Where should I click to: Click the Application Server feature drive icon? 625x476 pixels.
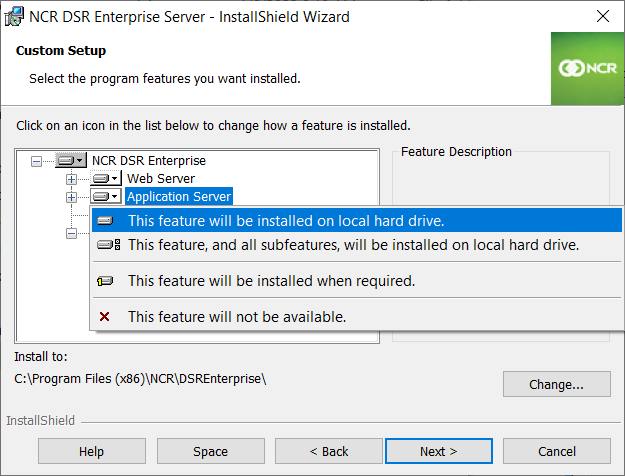pyautogui.click(x=106, y=197)
